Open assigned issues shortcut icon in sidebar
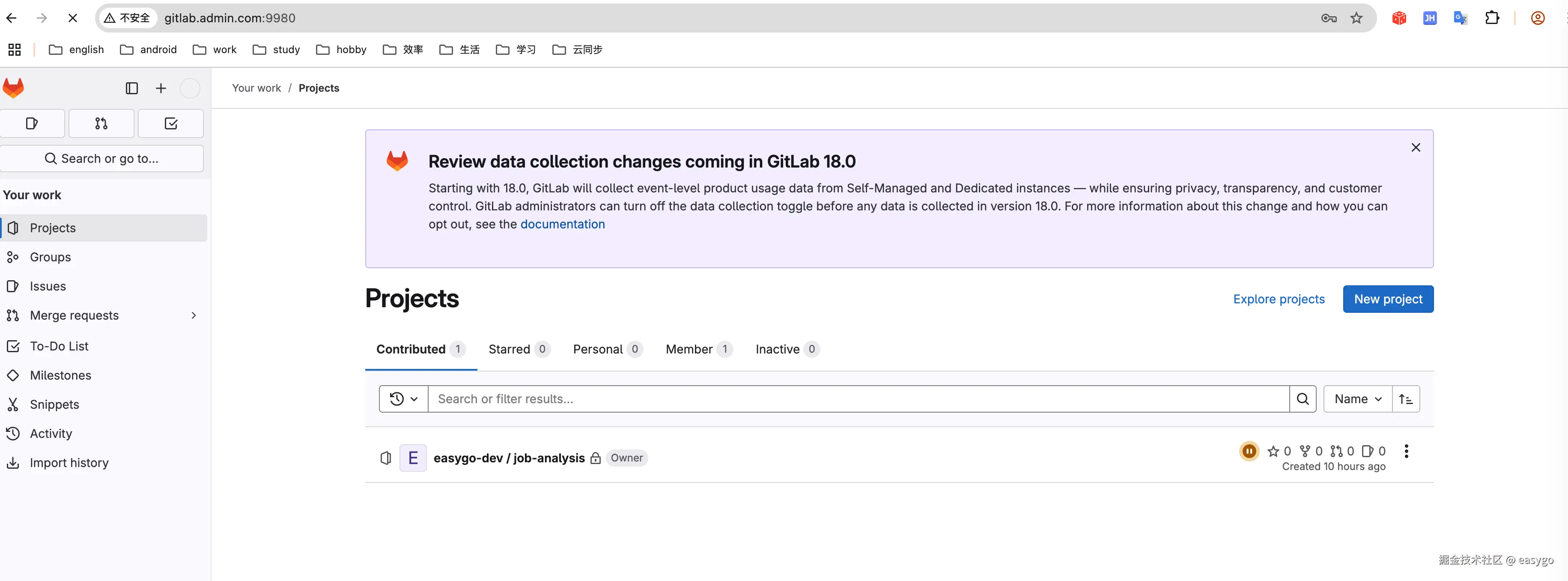The height and width of the screenshot is (581, 1568). pyautogui.click(x=32, y=124)
